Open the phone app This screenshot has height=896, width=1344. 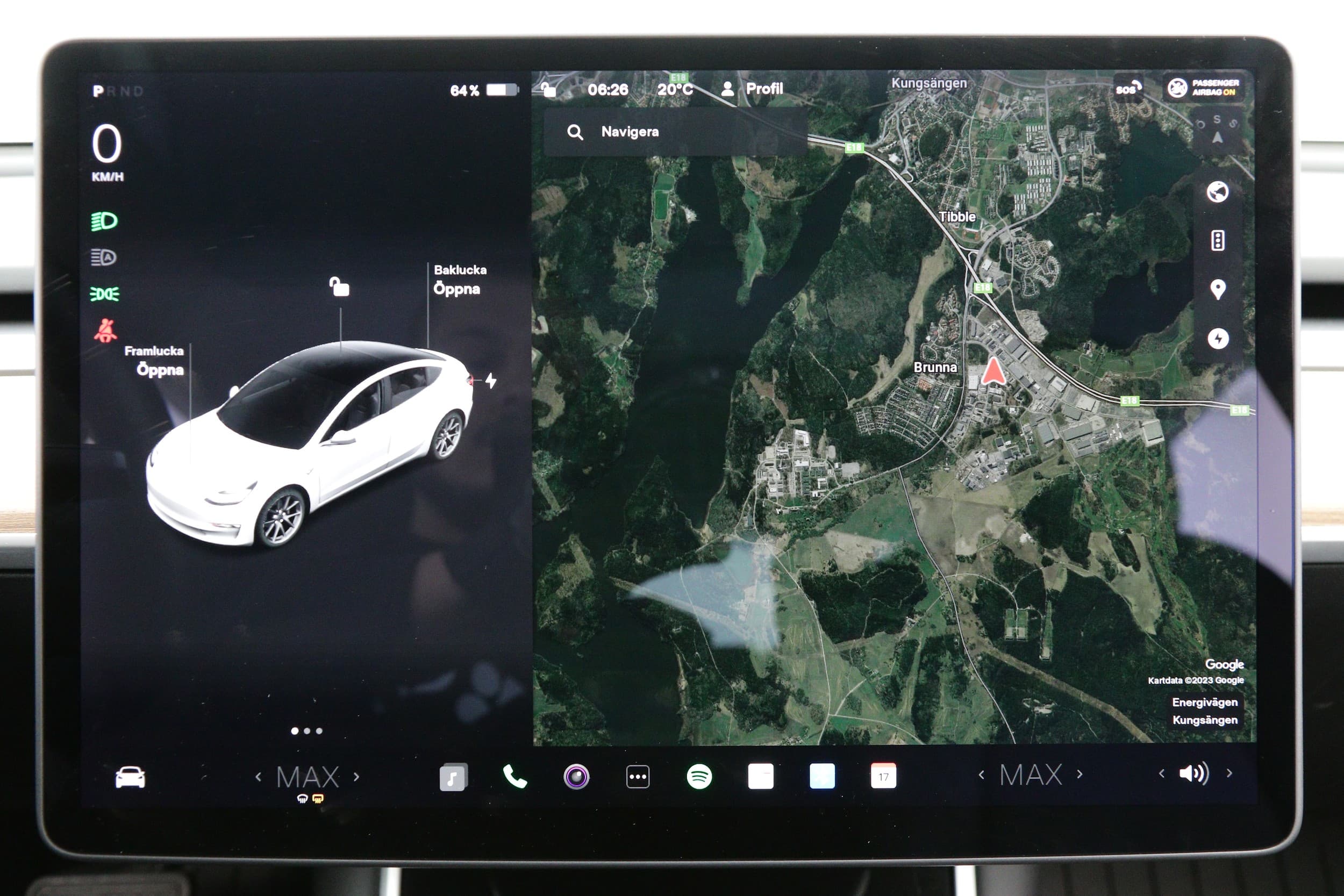tap(514, 777)
